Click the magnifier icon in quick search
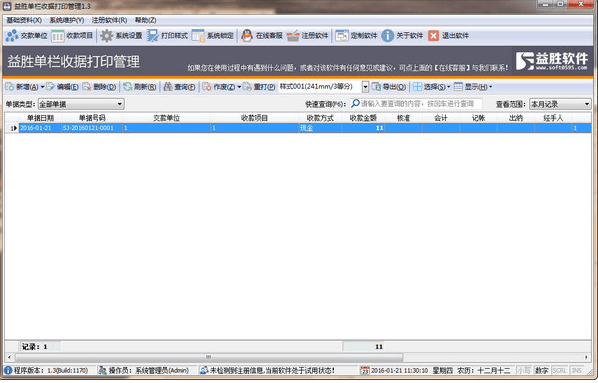 coord(355,103)
